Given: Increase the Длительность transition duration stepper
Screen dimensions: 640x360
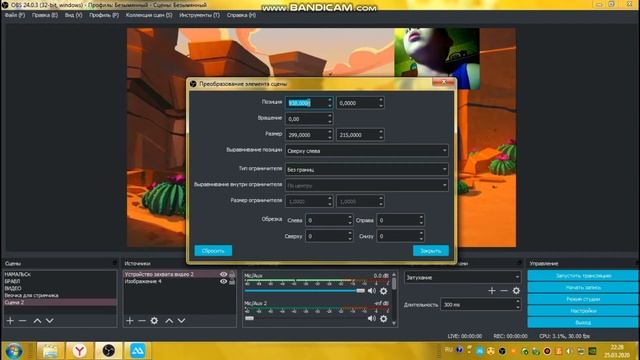Looking at the screenshot, I should pyautogui.click(x=518, y=302).
